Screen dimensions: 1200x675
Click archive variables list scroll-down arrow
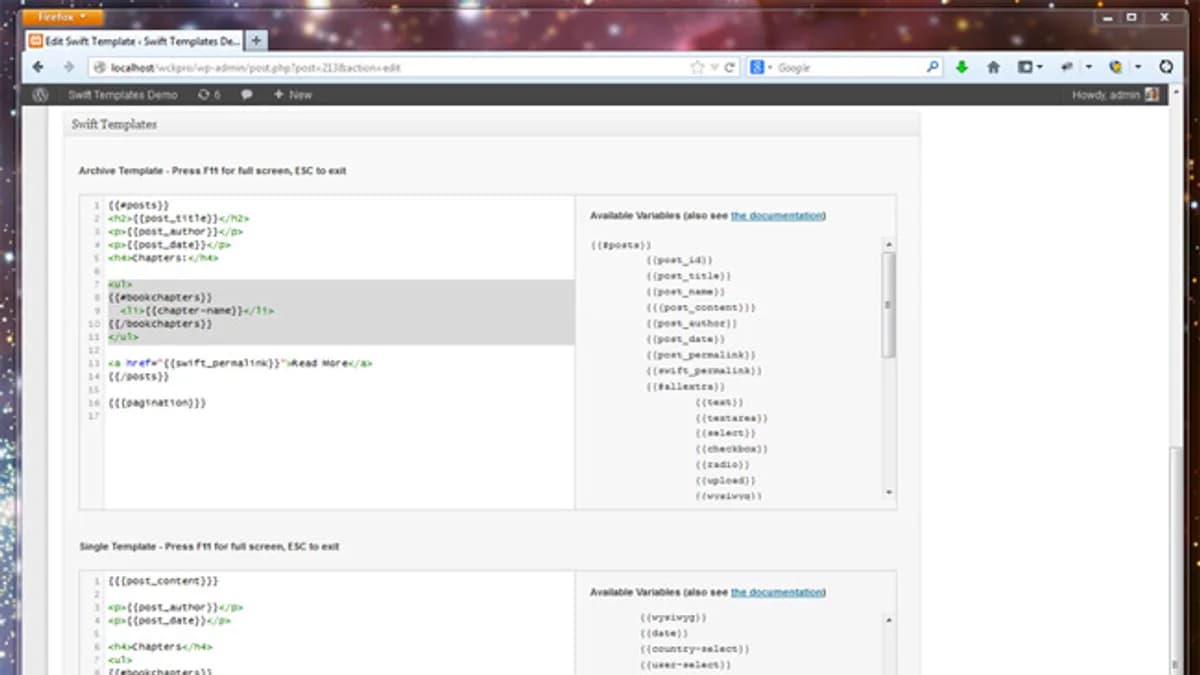point(888,492)
